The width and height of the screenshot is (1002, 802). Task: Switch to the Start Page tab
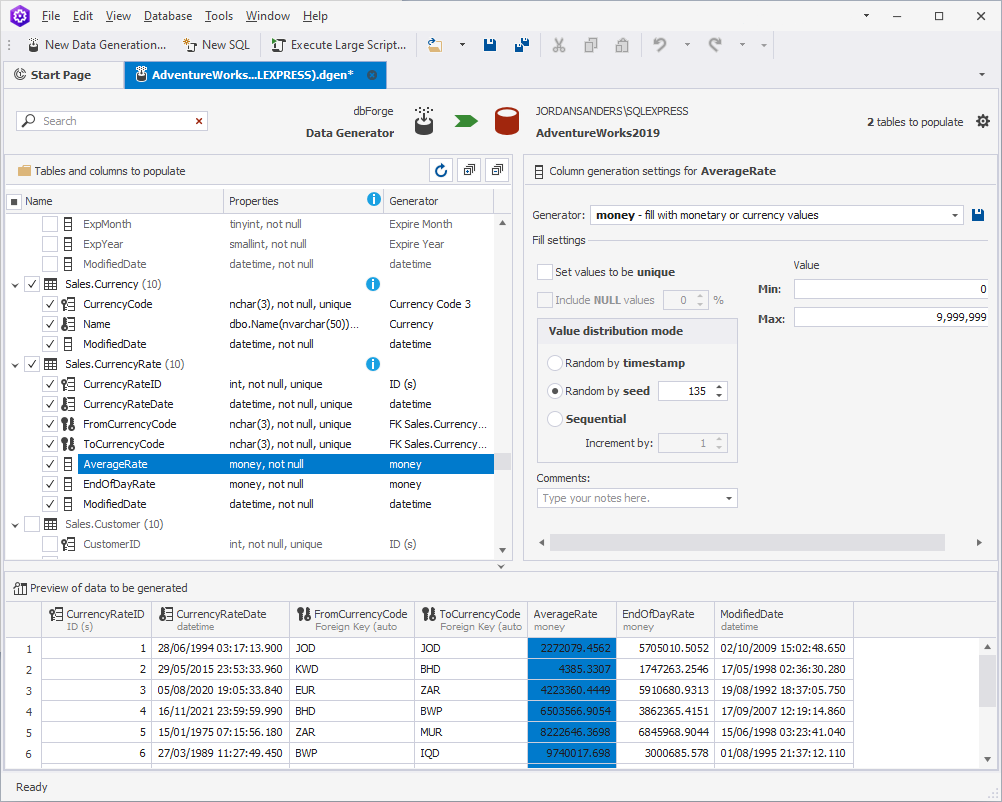[63, 75]
